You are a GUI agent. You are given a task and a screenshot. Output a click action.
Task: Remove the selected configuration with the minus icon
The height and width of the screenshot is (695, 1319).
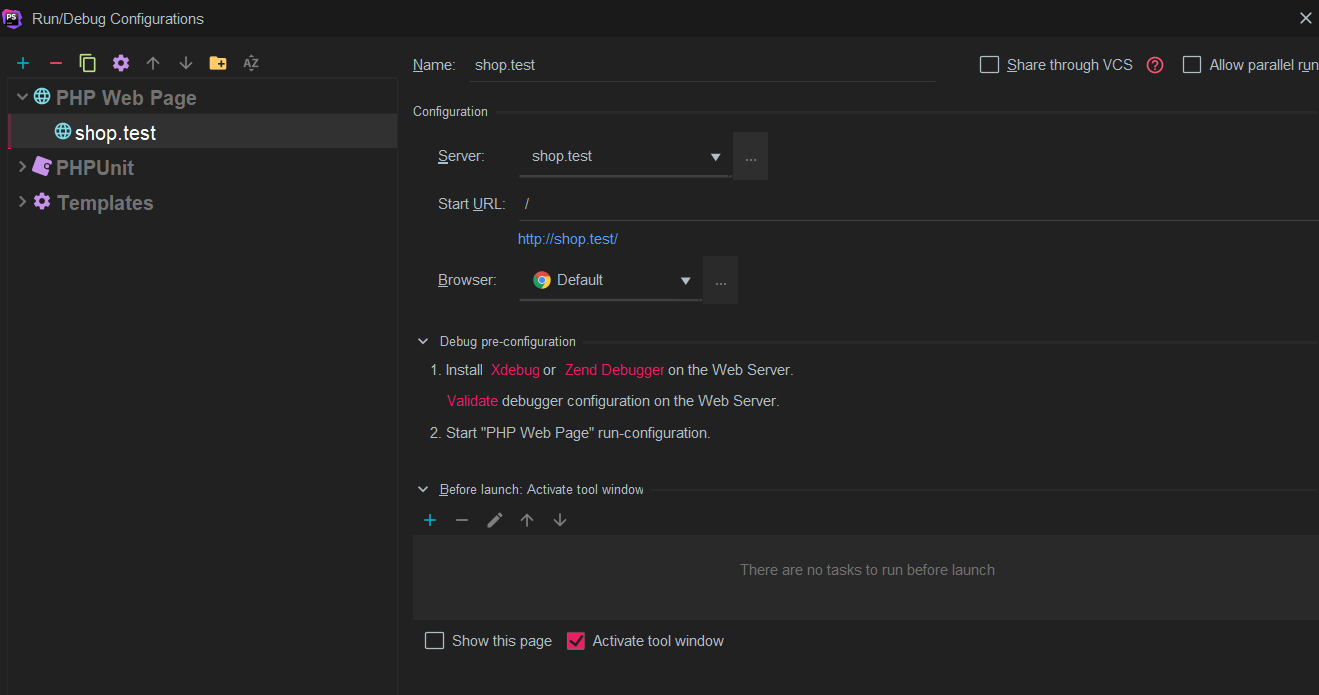(56, 63)
